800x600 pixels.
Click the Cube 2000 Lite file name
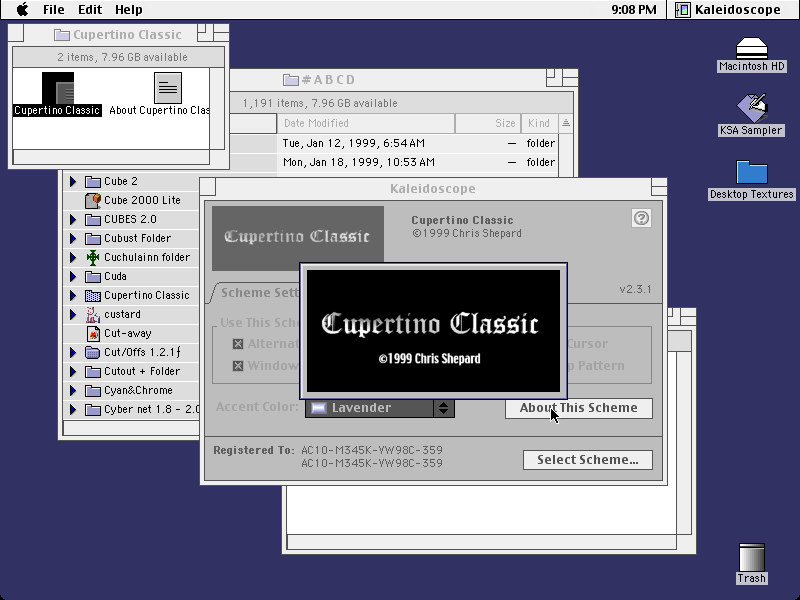[x=142, y=201]
